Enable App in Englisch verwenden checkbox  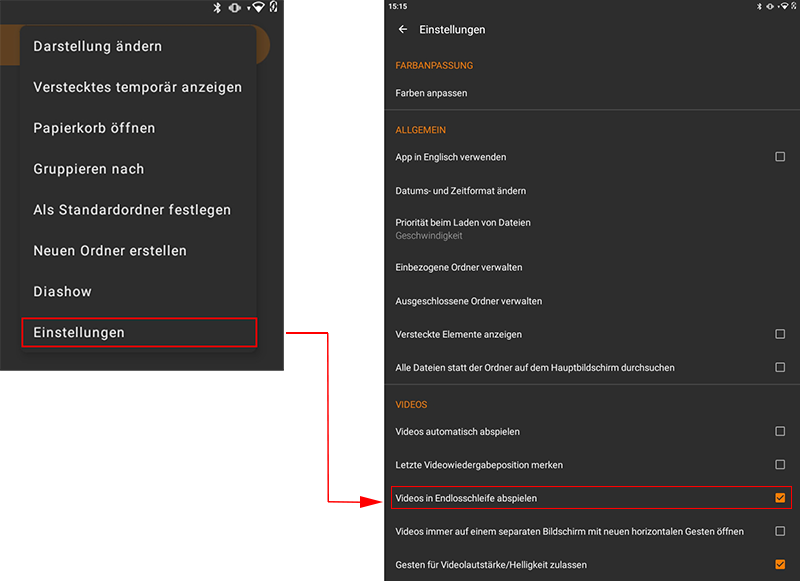pyautogui.click(x=780, y=157)
